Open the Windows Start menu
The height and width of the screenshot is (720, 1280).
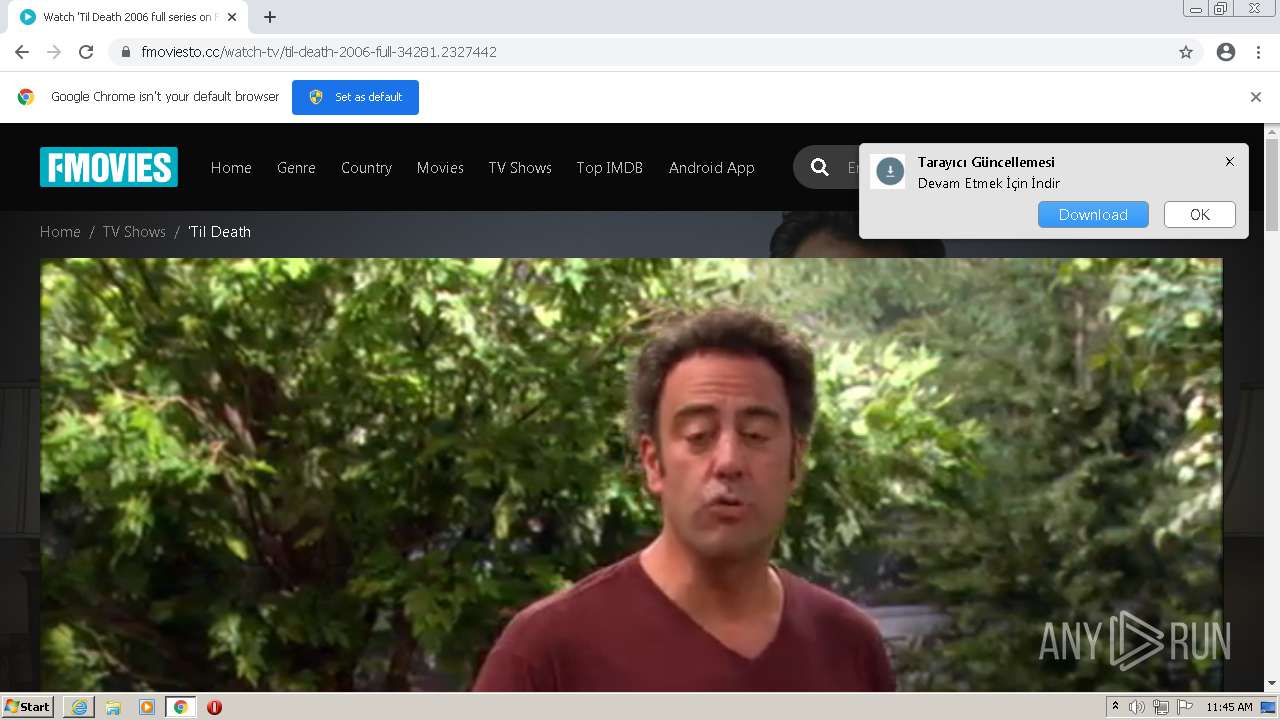[28, 706]
